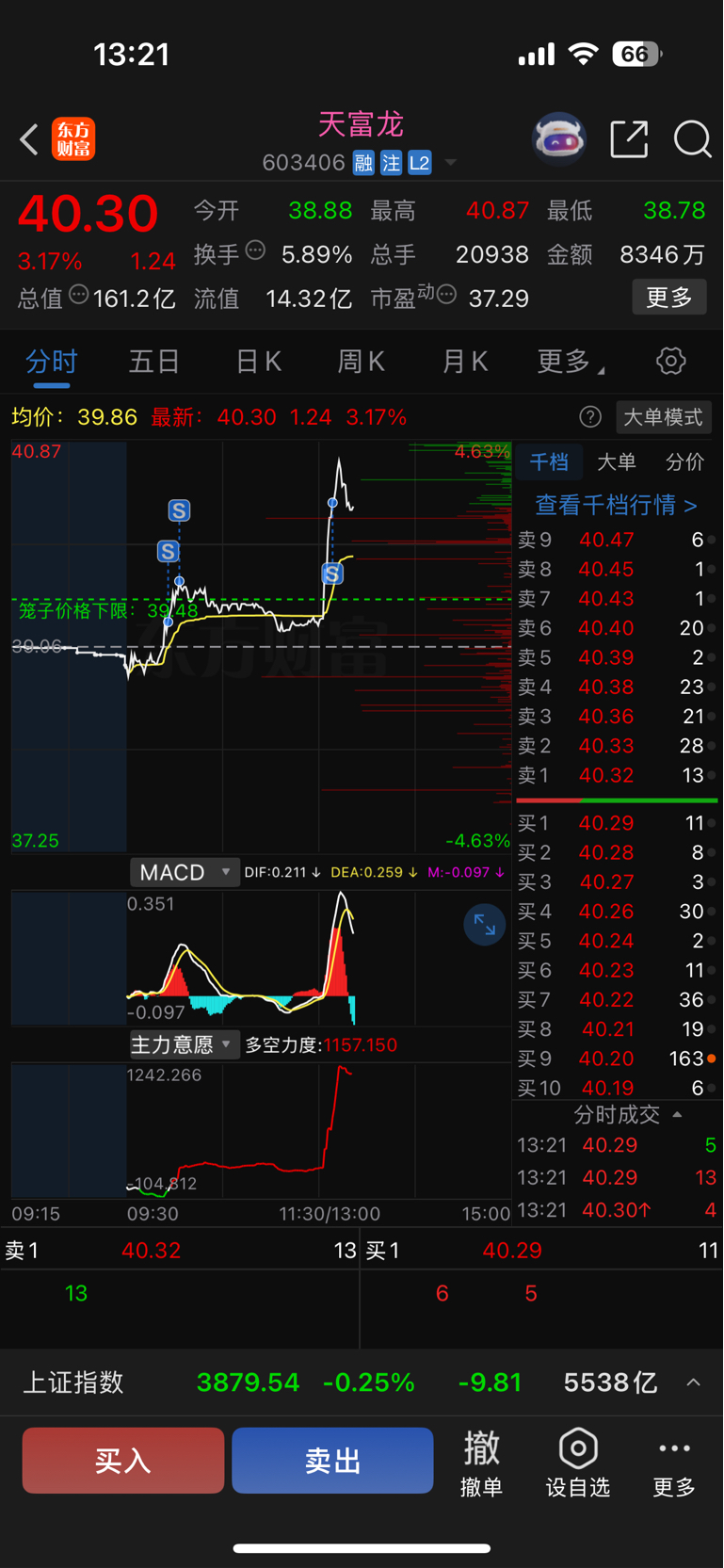Open the MACD indicator dropdown

click(185, 872)
